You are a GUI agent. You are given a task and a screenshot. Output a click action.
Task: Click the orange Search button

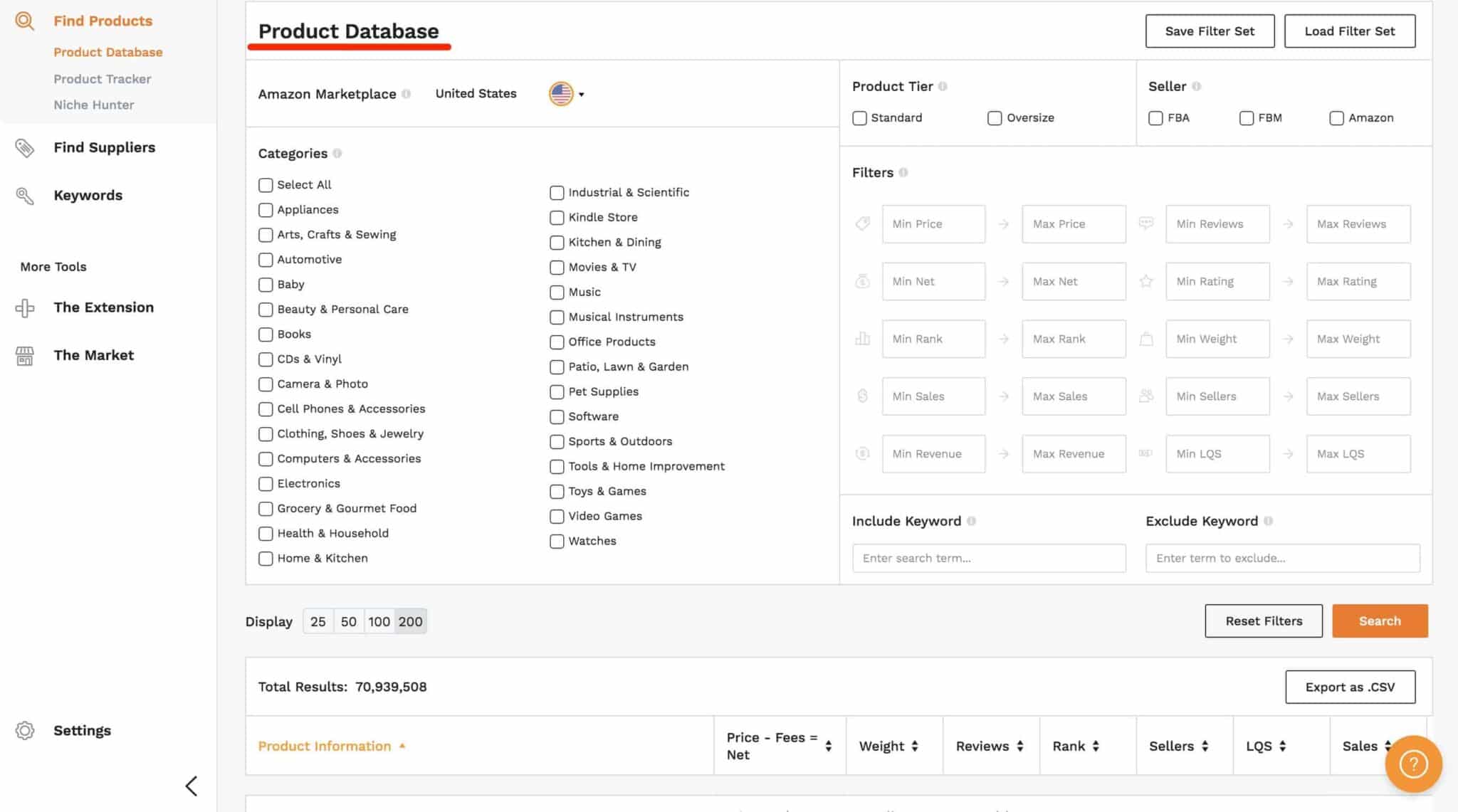(x=1380, y=621)
